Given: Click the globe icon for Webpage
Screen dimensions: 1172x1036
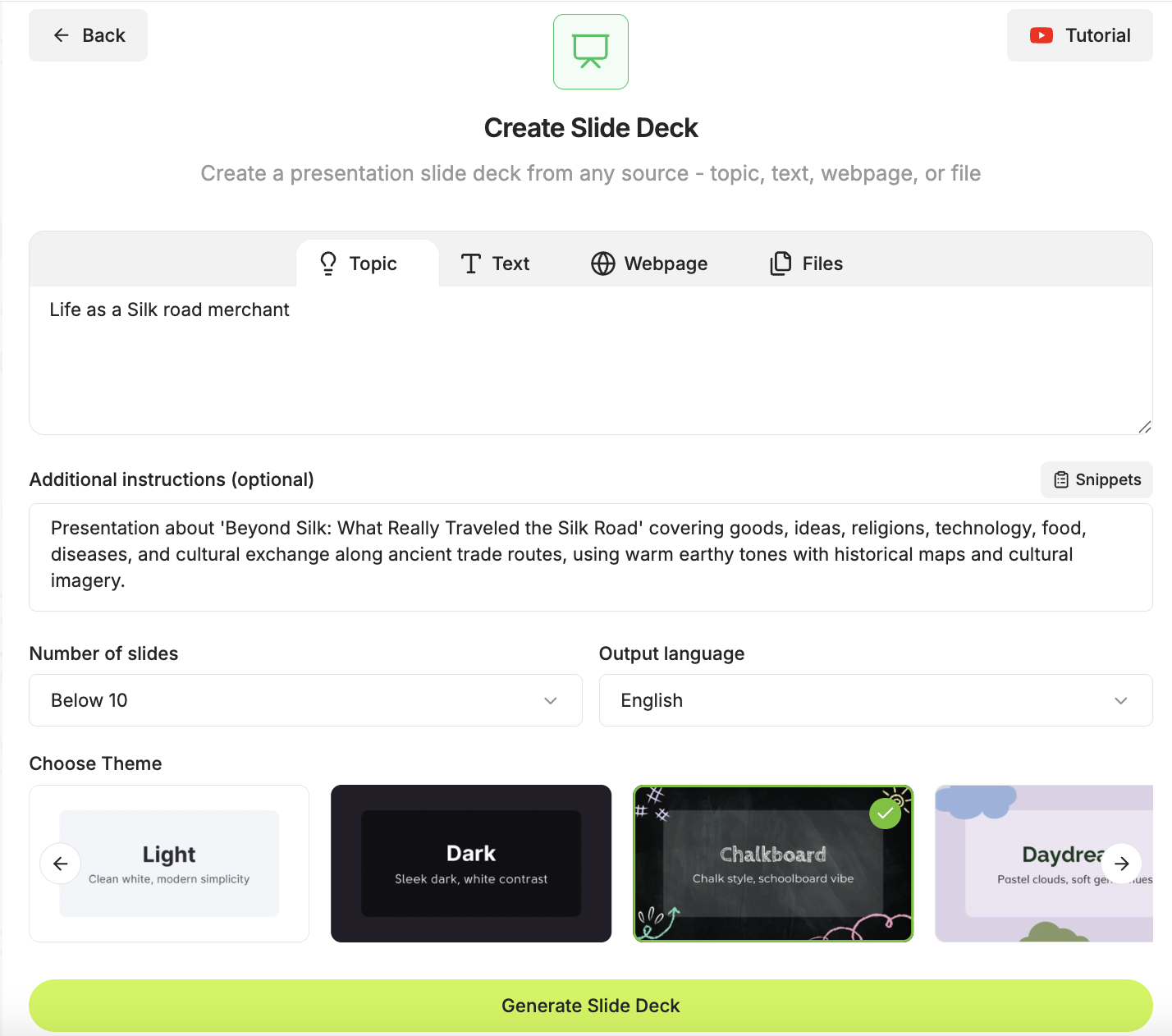Looking at the screenshot, I should (x=602, y=264).
